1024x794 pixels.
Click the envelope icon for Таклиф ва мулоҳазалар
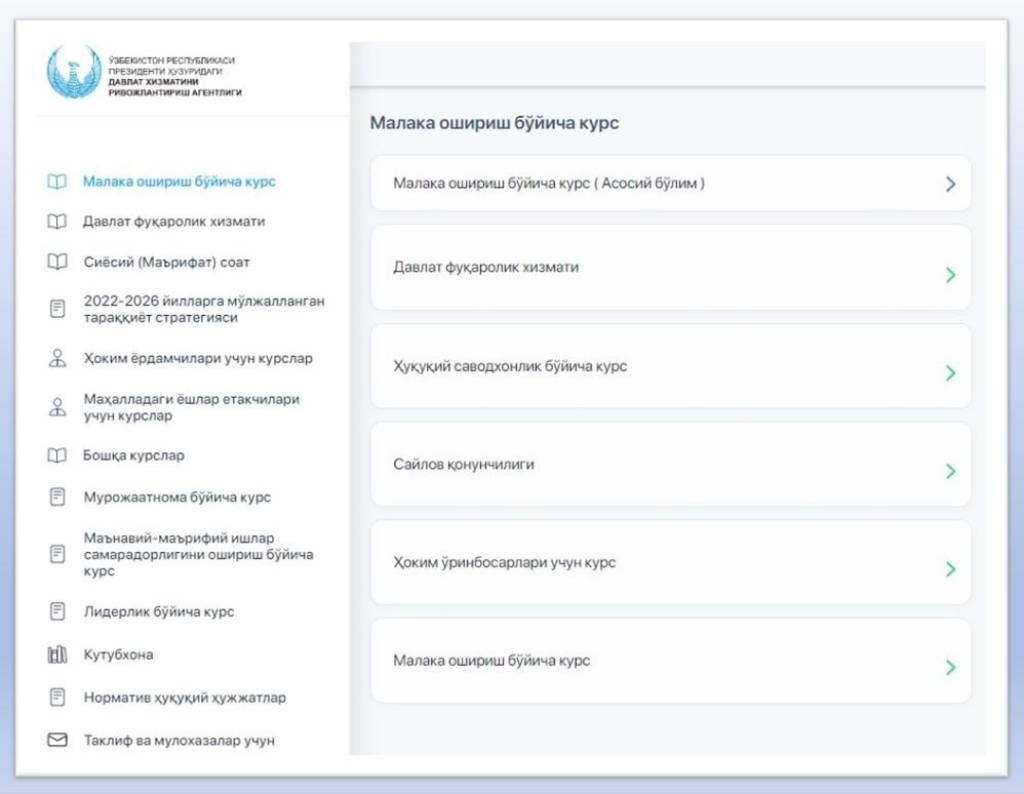[x=57, y=740]
